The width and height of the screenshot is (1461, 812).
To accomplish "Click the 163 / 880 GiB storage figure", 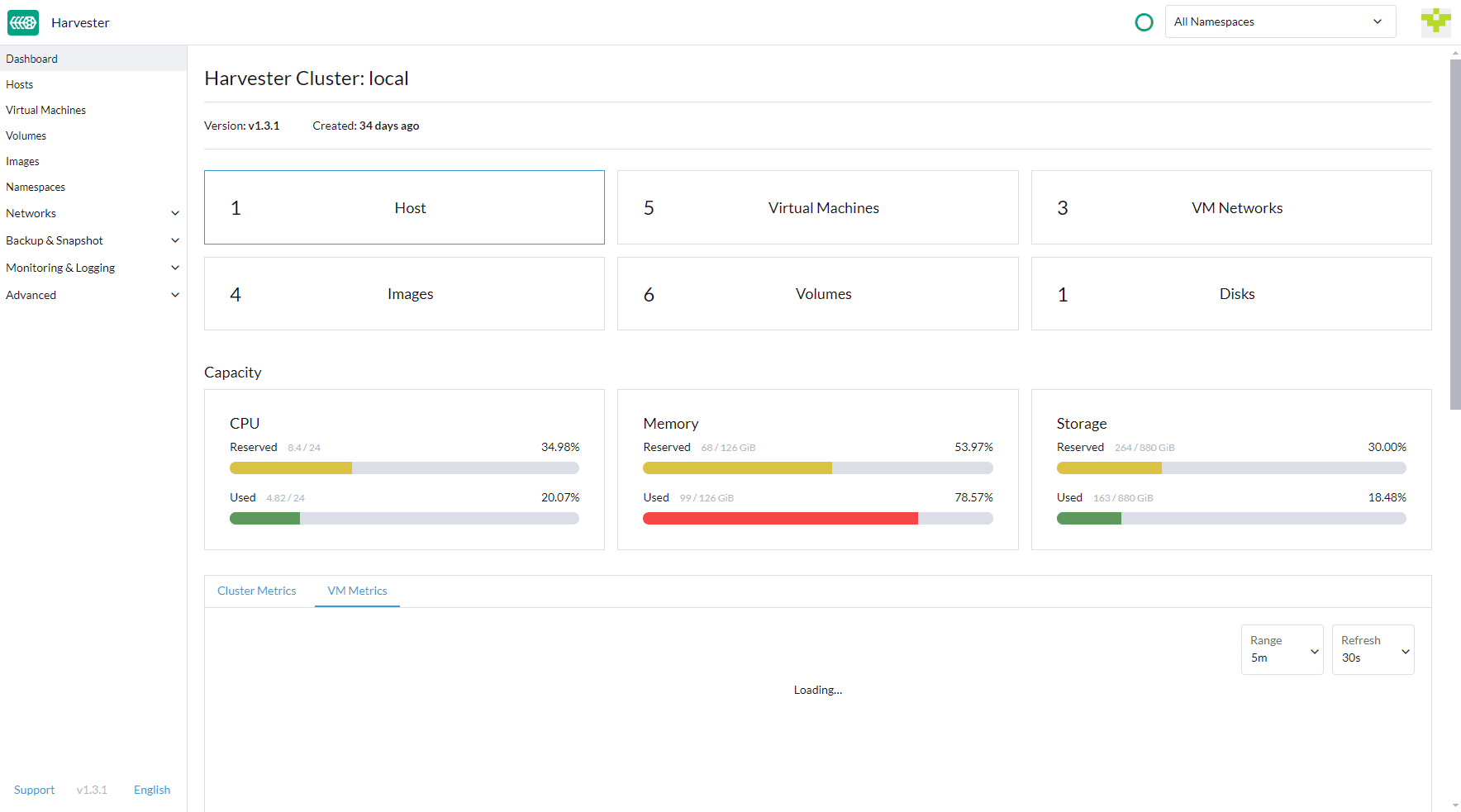I will click(x=1123, y=498).
